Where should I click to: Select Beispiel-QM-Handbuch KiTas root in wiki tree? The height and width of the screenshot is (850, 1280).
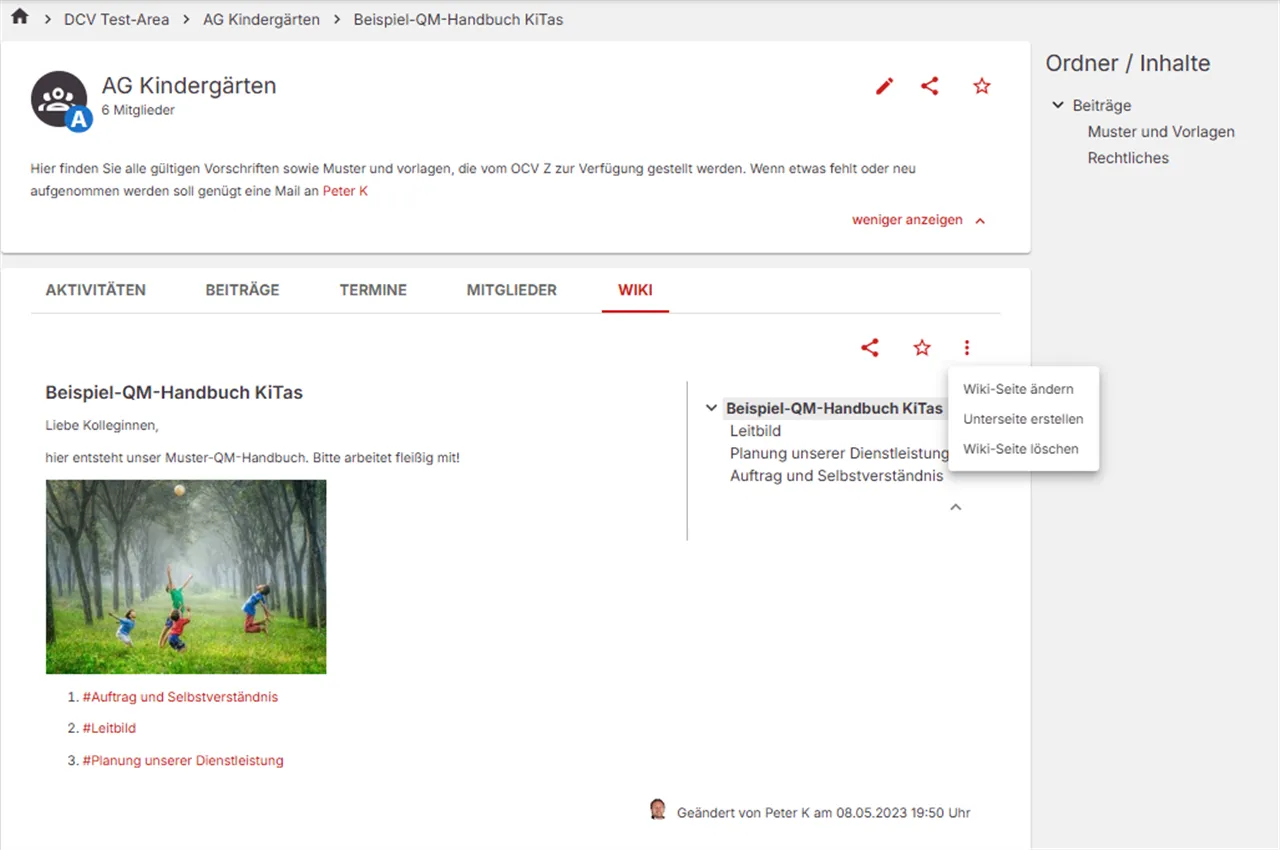[x=834, y=408]
